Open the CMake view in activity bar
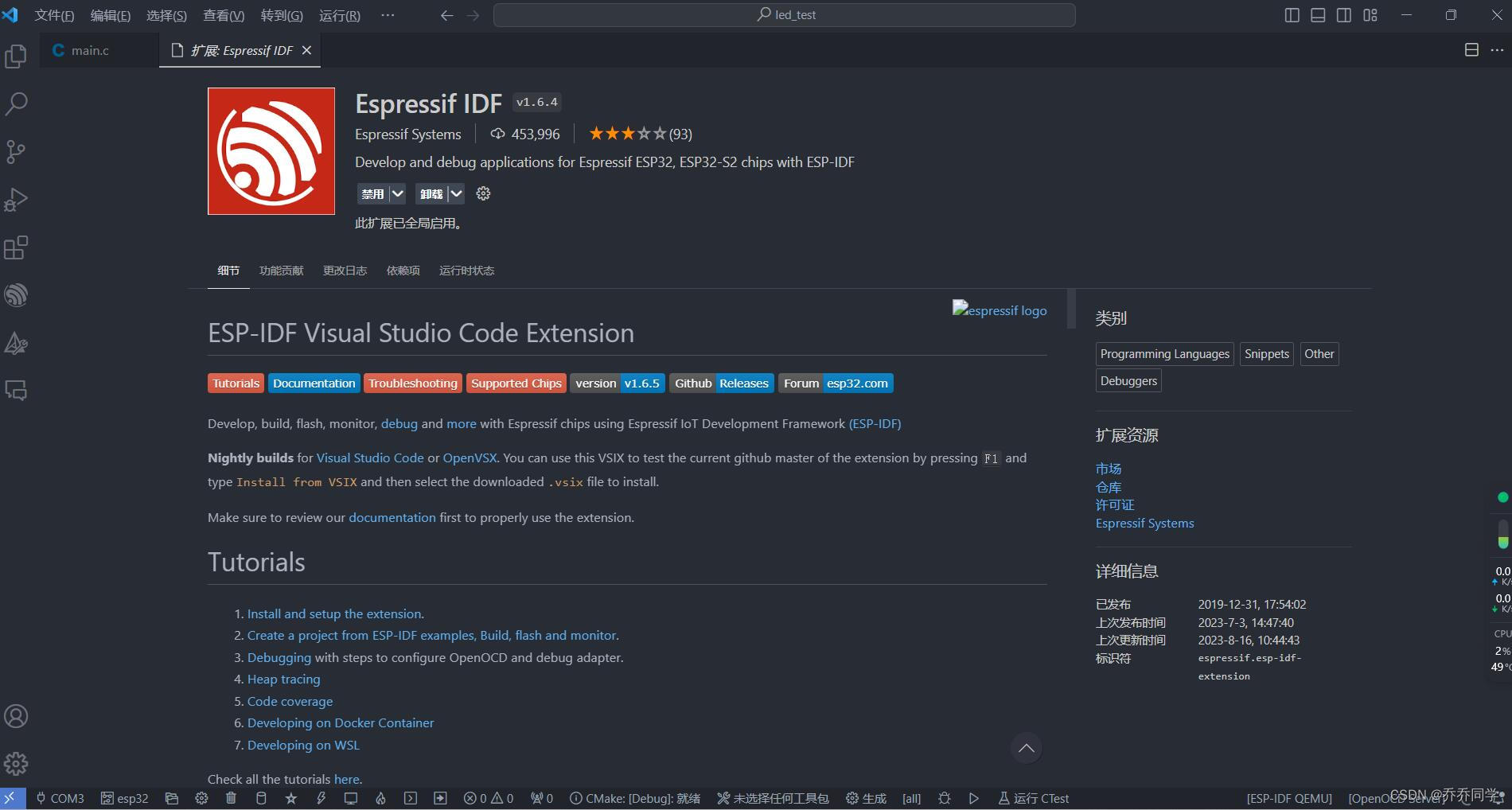Screen dimensions: 1512x810 click(16, 343)
